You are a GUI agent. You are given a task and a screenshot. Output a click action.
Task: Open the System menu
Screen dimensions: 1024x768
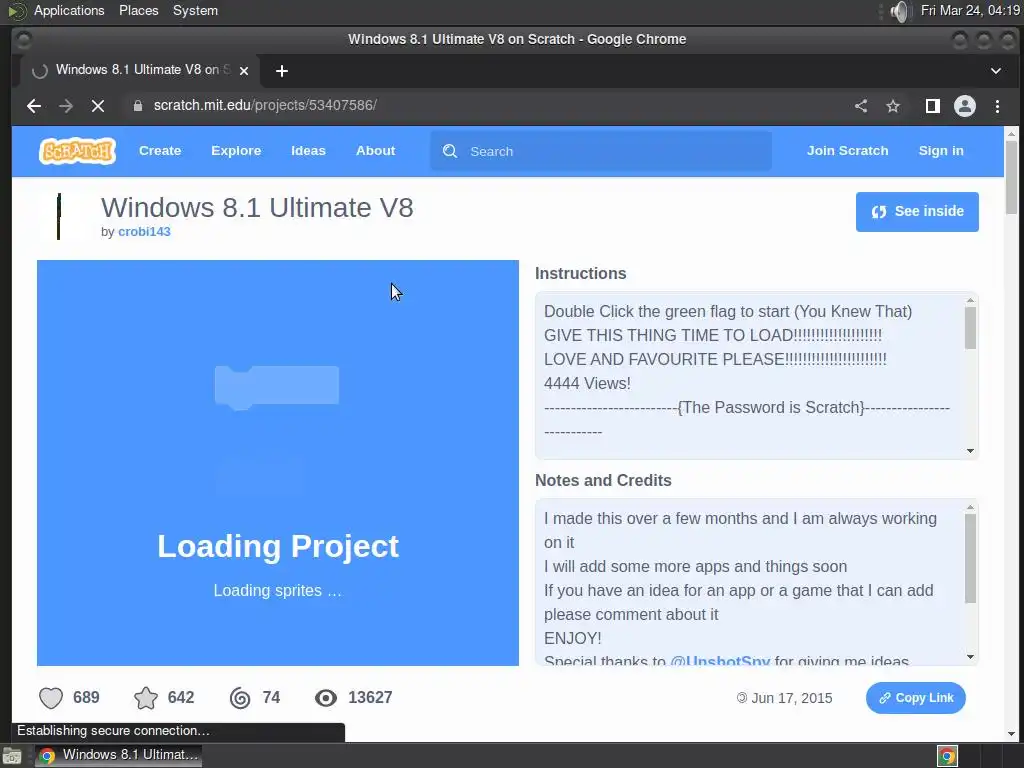pos(195,11)
